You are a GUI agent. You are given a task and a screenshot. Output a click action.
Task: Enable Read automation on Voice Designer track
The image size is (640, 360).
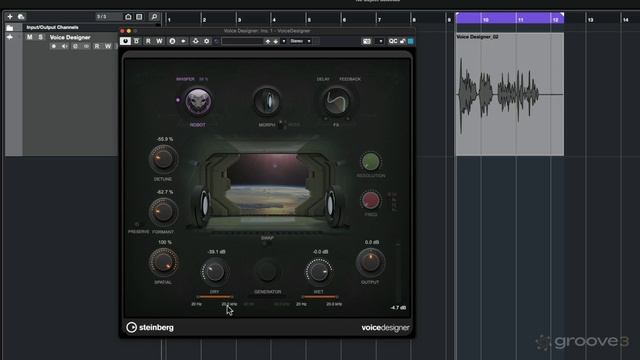pyautogui.click(x=97, y=46)
